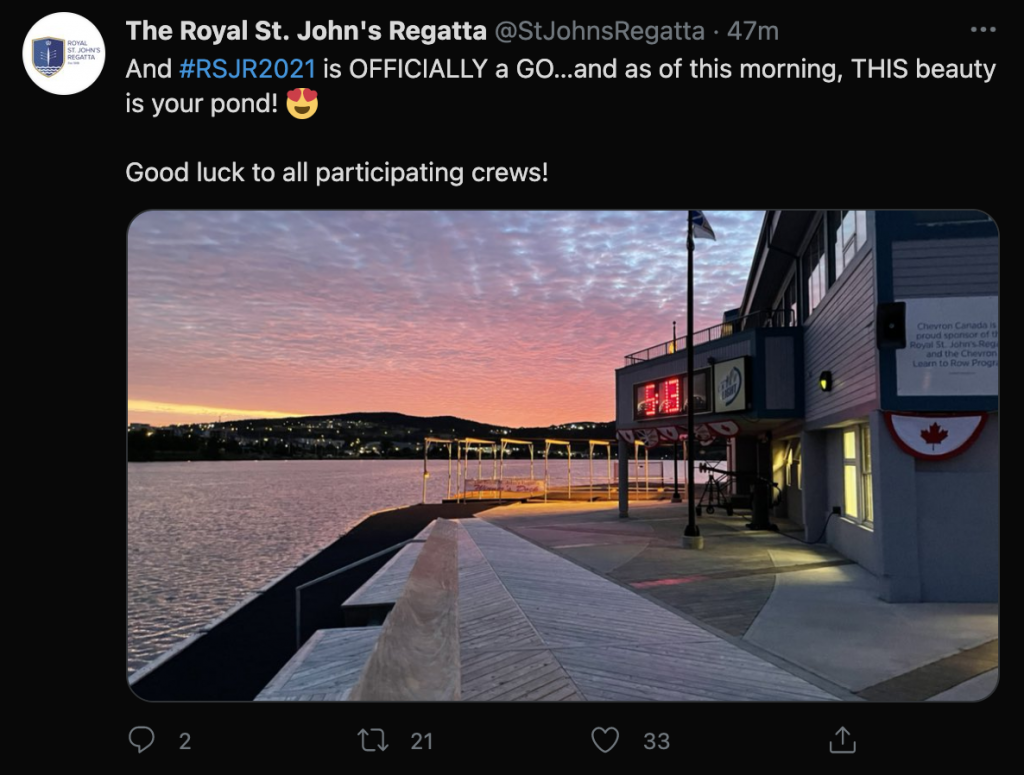Click the maple leaf bunting in the photo
The width and height of the screenshot is (1024, 775).
pyautogui.click(x=935, y=435)
